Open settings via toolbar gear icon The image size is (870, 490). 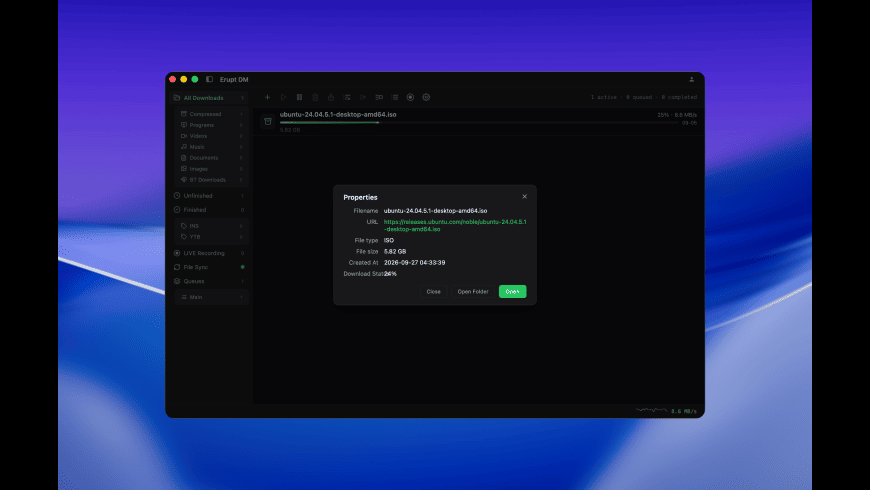click(x=426, y=97)
